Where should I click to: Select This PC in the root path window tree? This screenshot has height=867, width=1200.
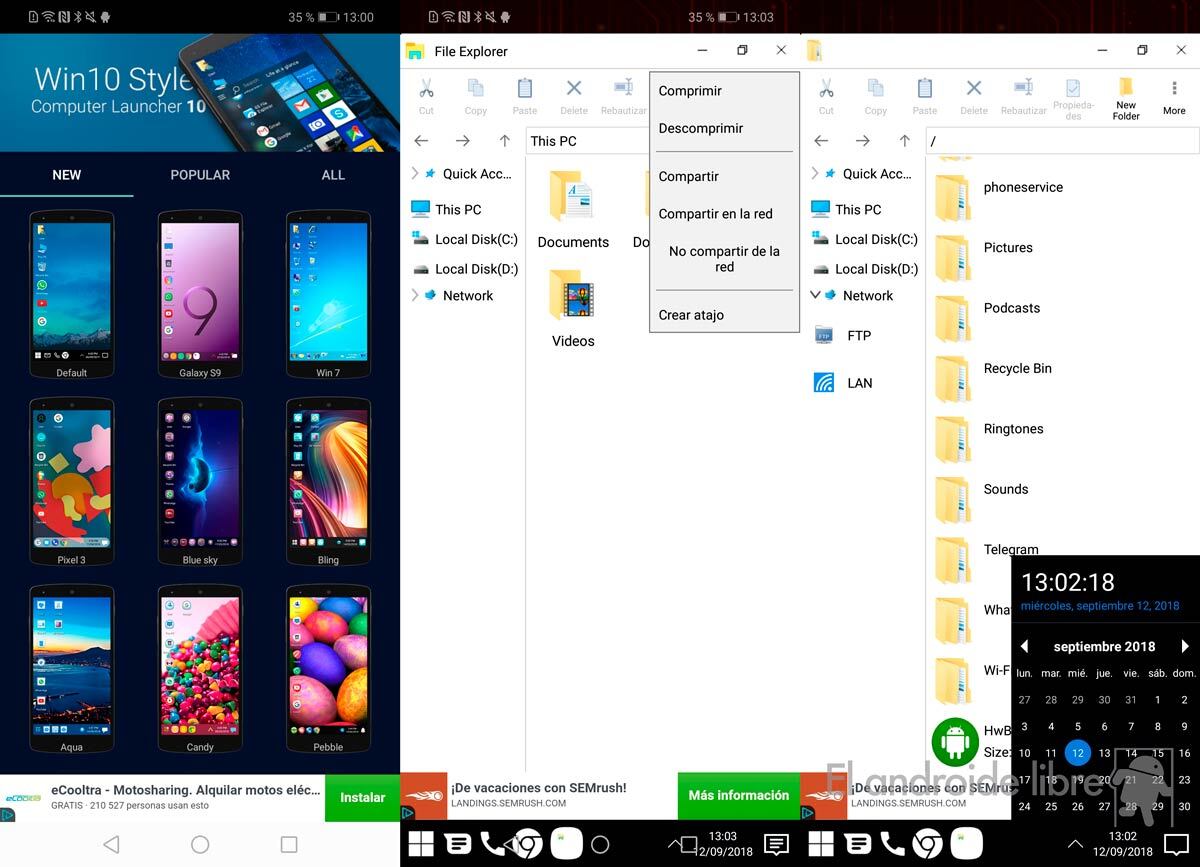[847, 209]
